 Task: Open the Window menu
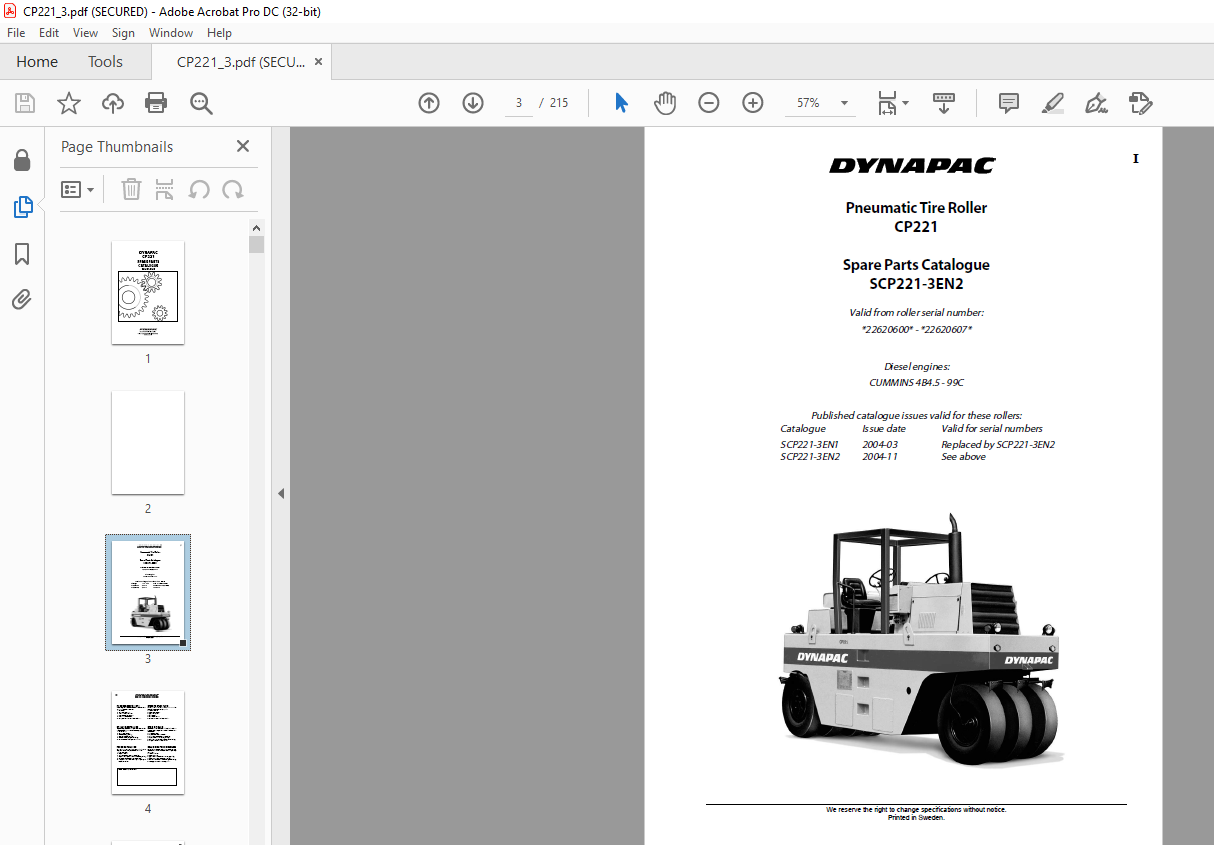pyautogui.click(x=171, y=33)
